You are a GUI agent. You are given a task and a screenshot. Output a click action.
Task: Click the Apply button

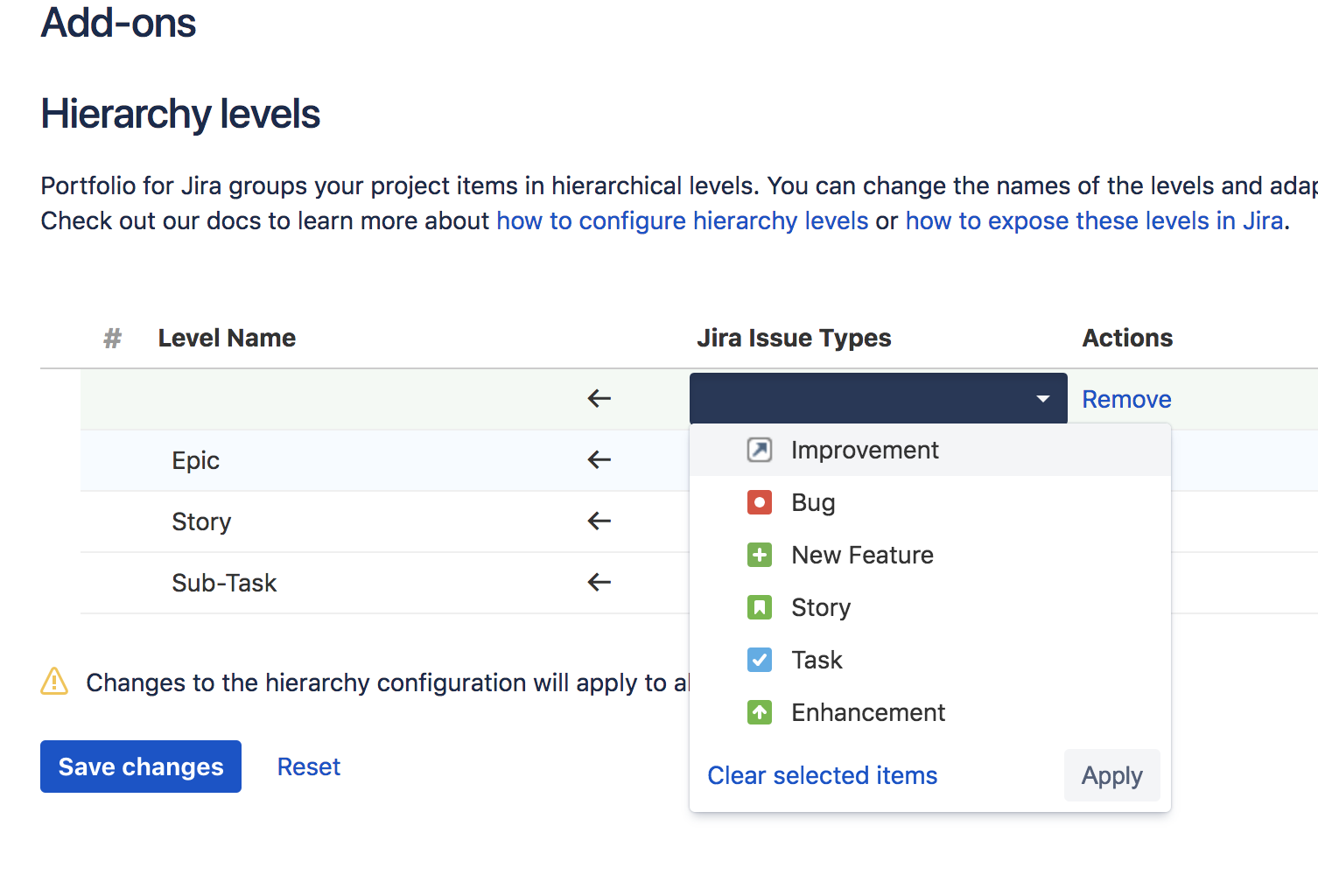pyautogui.click(x=1111, y=775)
